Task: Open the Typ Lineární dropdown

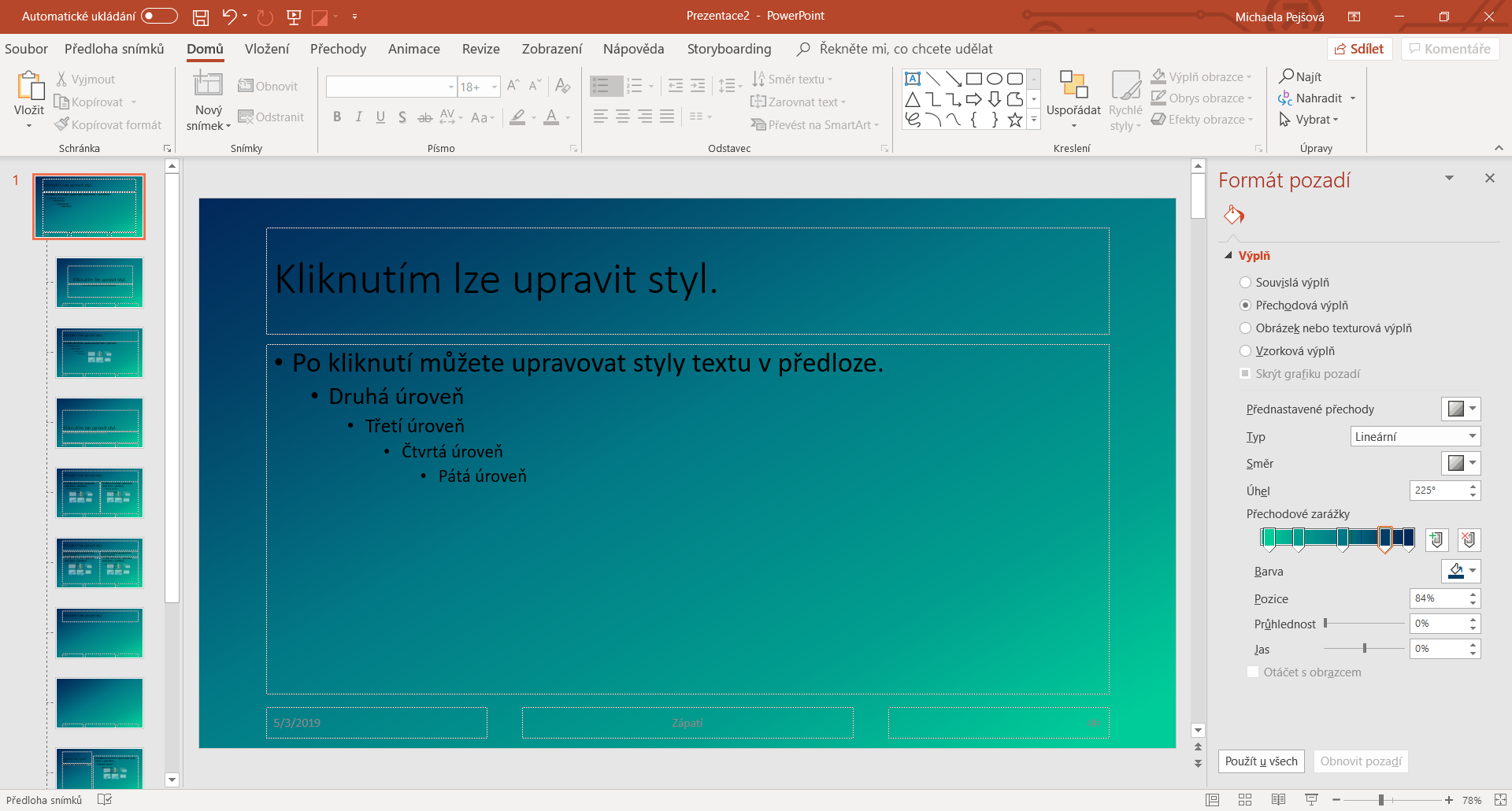Action: [x=1415, y=437]
